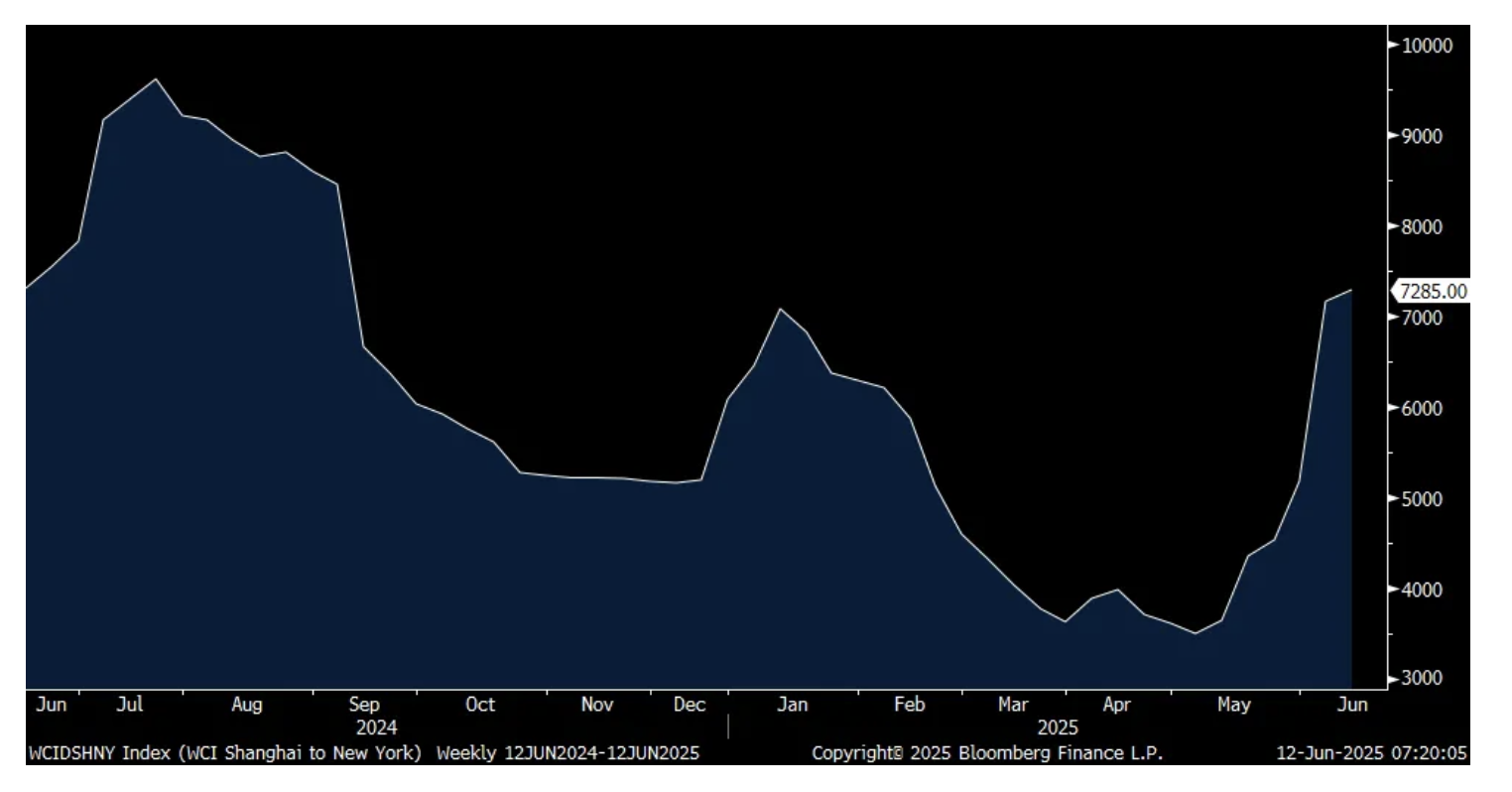
Task: Click the Sep month label on x-axis
Action: (364, 705)
